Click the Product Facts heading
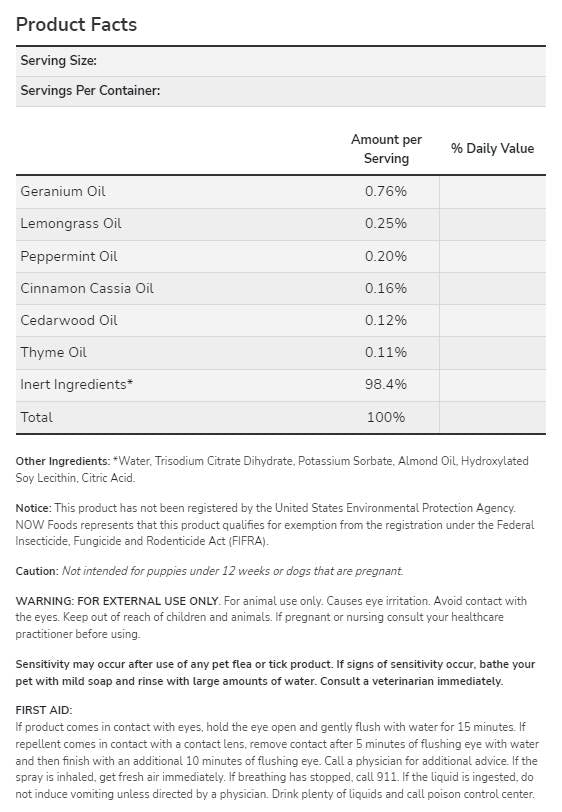The width and height of the screenshot is (562, 812). click(76, 24)
